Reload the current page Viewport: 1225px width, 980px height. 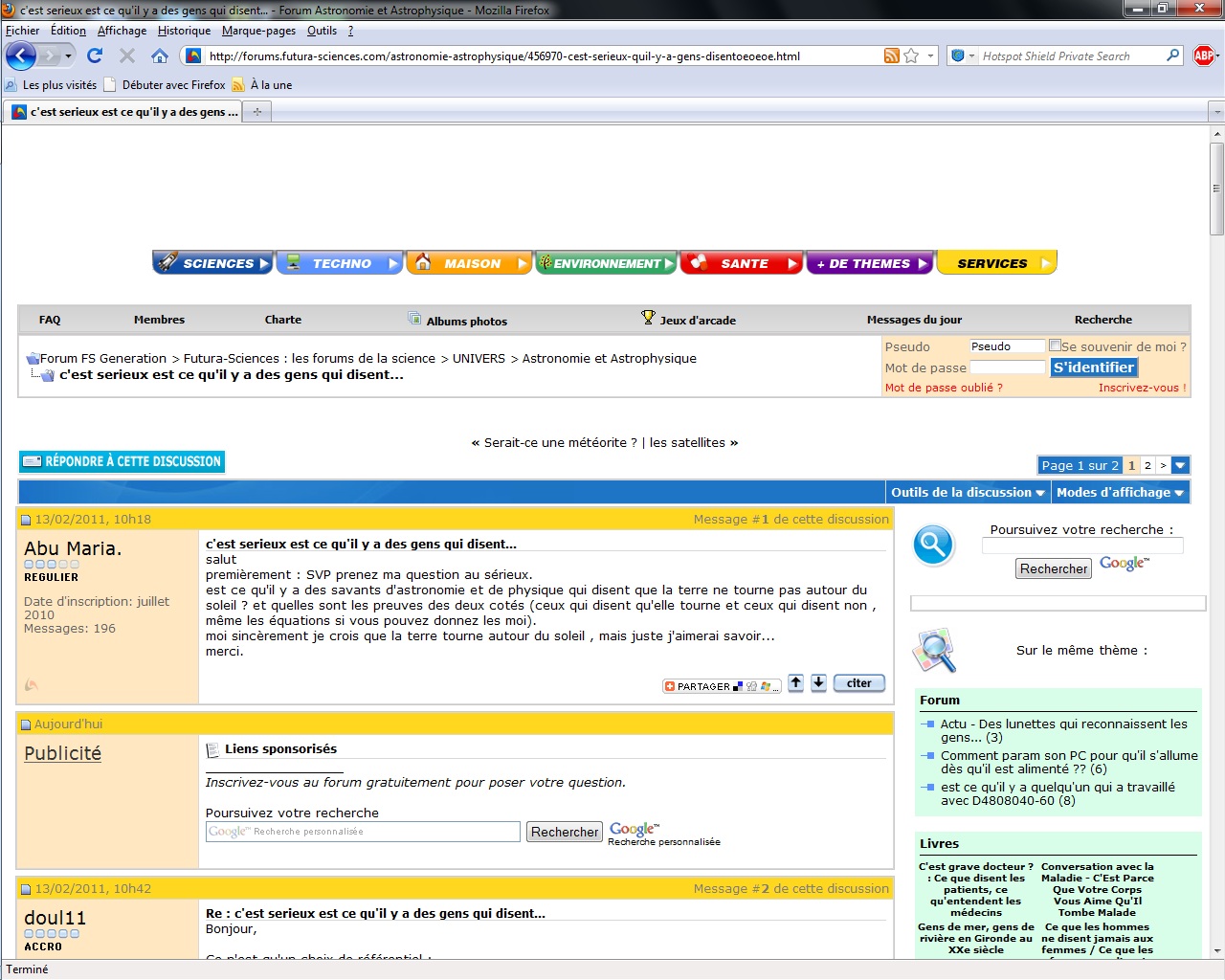point(95,56)
